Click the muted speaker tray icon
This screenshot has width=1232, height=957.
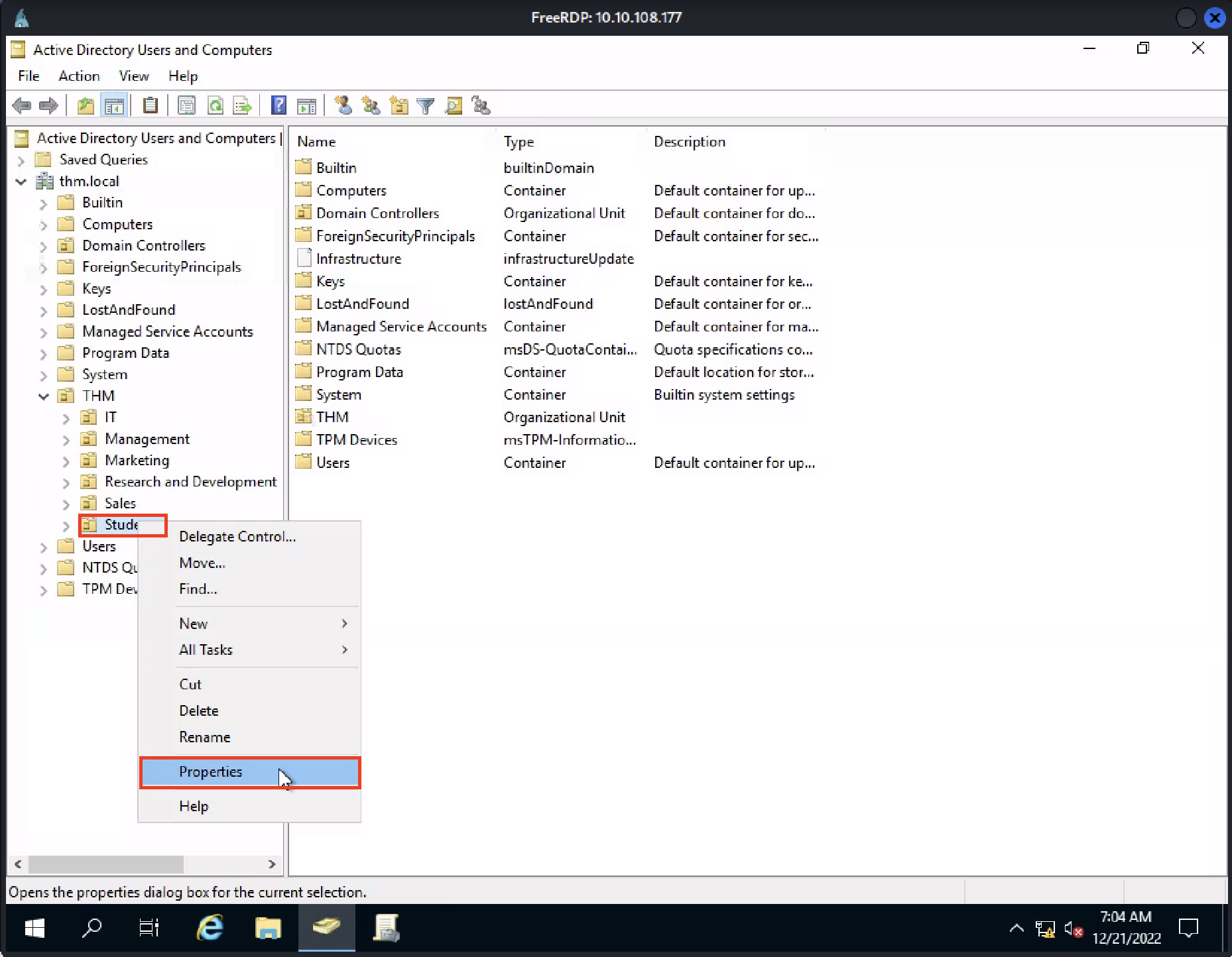1074,929
